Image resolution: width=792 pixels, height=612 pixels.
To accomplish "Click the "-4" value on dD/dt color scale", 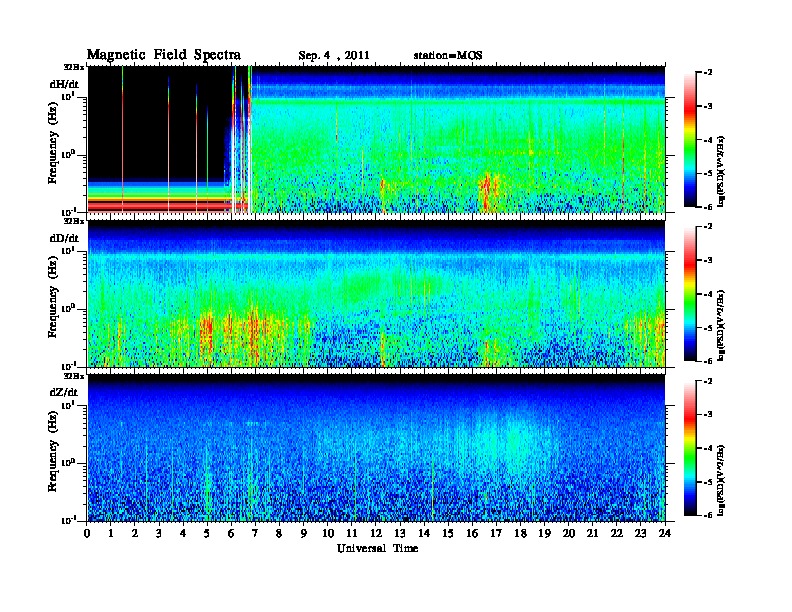I will [x=708, y=294].
